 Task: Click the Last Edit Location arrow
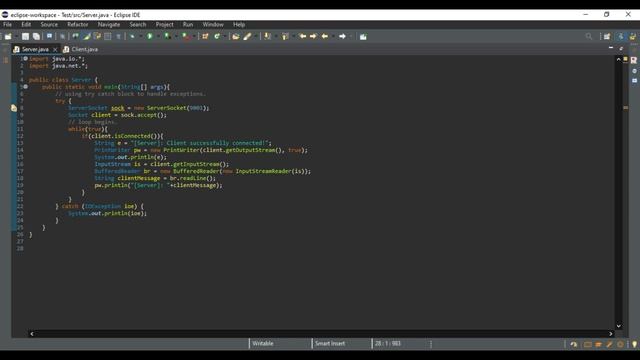coord(302,37)
